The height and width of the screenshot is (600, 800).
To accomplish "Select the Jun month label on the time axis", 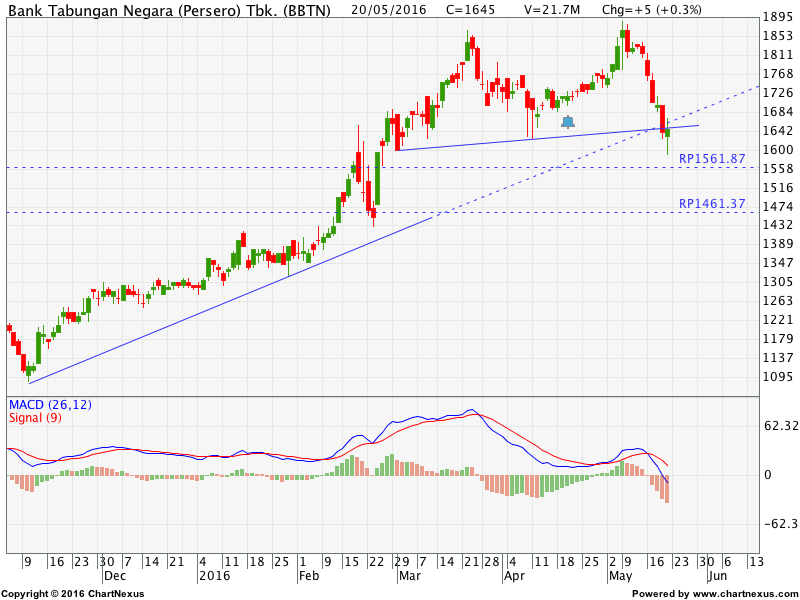I will click(717, 576).
